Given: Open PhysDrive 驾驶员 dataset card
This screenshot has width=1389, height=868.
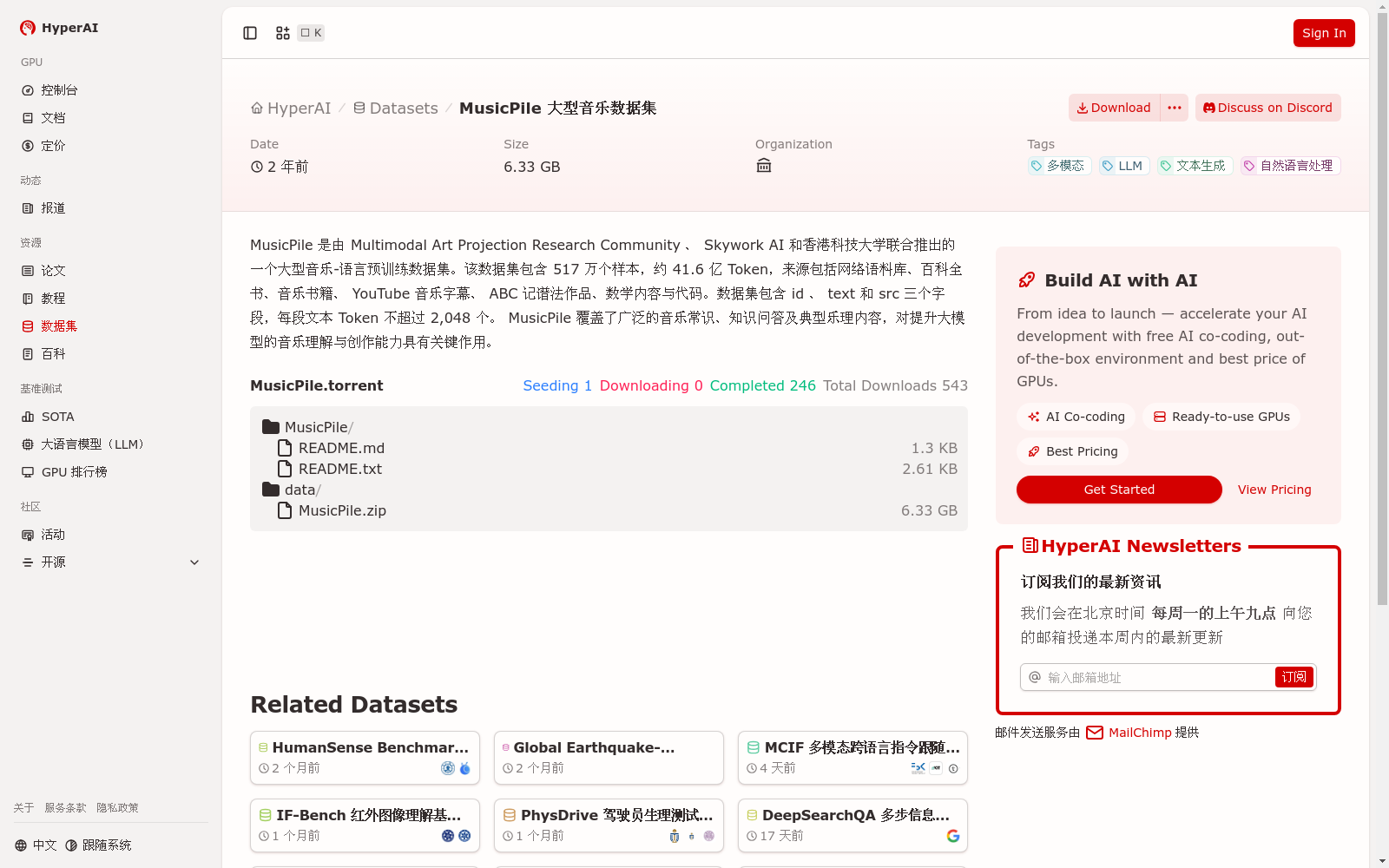Looking at the screenshot, I should (609, 825).
